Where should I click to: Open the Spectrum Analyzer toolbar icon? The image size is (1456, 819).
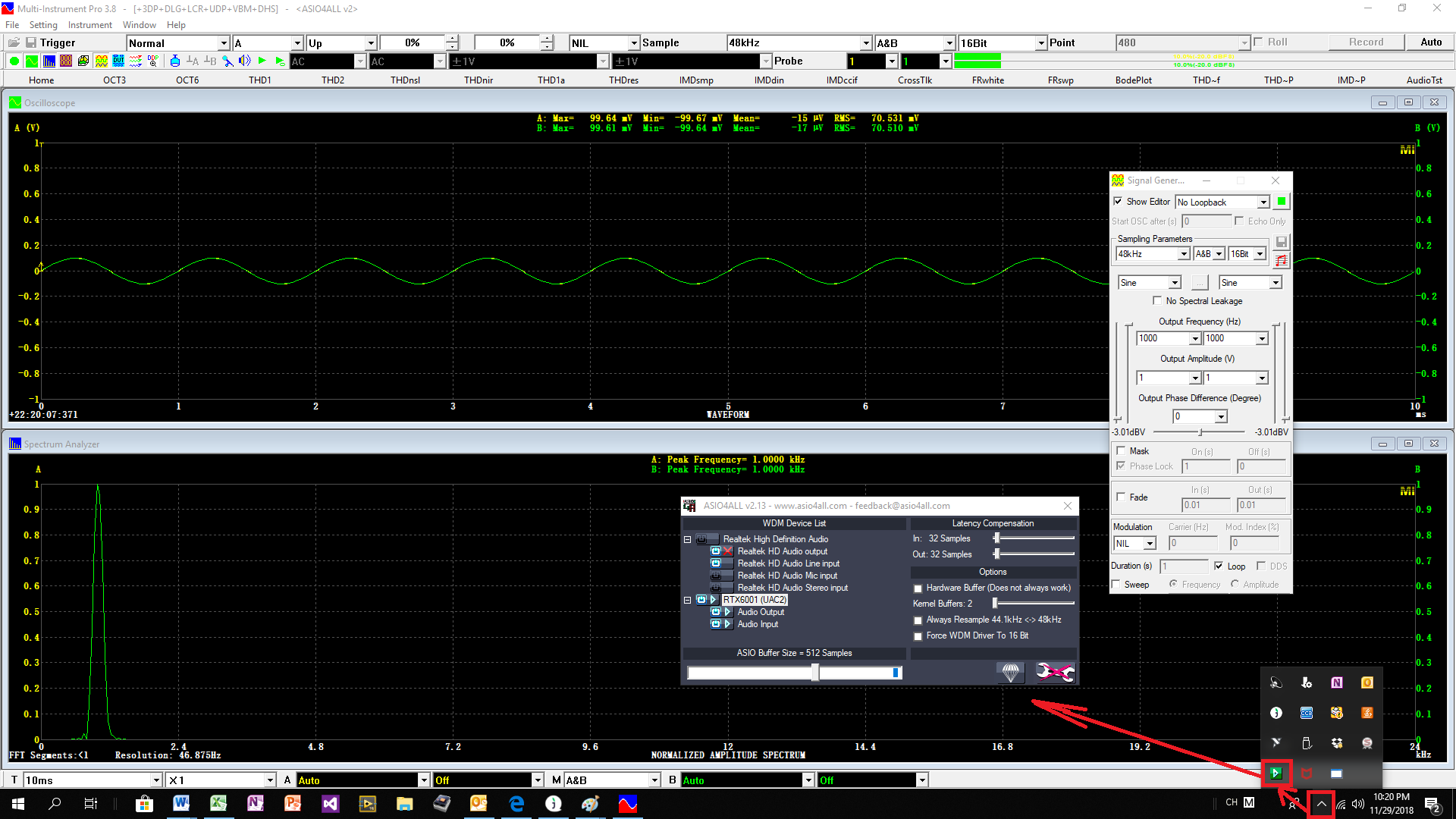[49, 61]
